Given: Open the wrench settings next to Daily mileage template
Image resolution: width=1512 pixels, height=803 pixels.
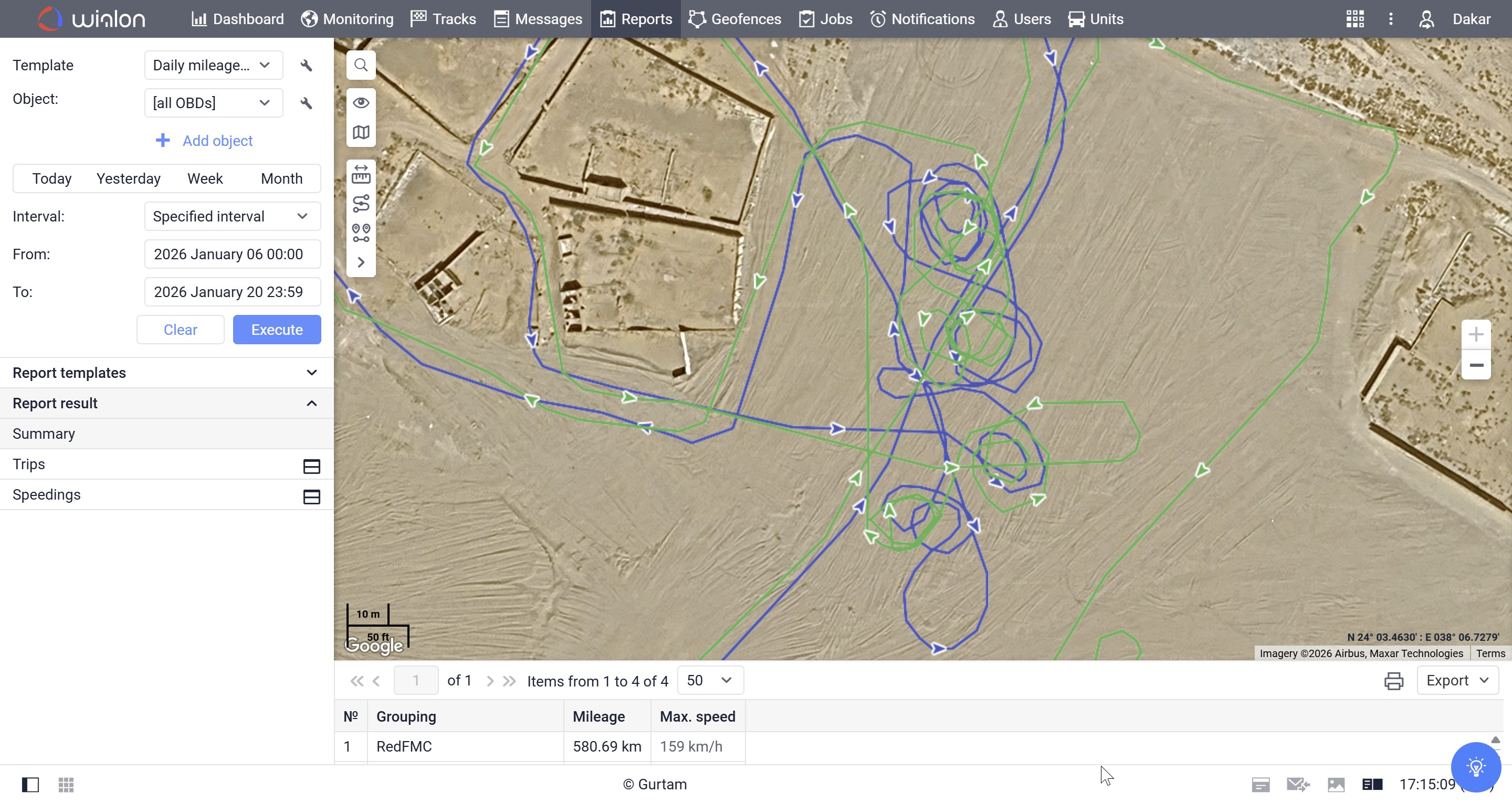Looking at the screenshot, I should tap(307, 65).
